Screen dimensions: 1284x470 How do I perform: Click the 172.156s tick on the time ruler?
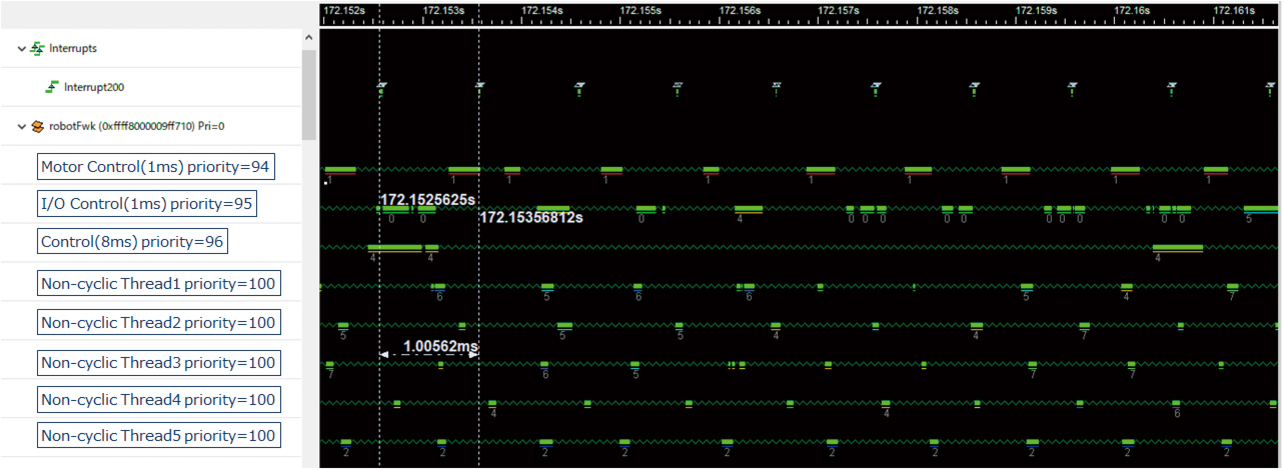741,10
